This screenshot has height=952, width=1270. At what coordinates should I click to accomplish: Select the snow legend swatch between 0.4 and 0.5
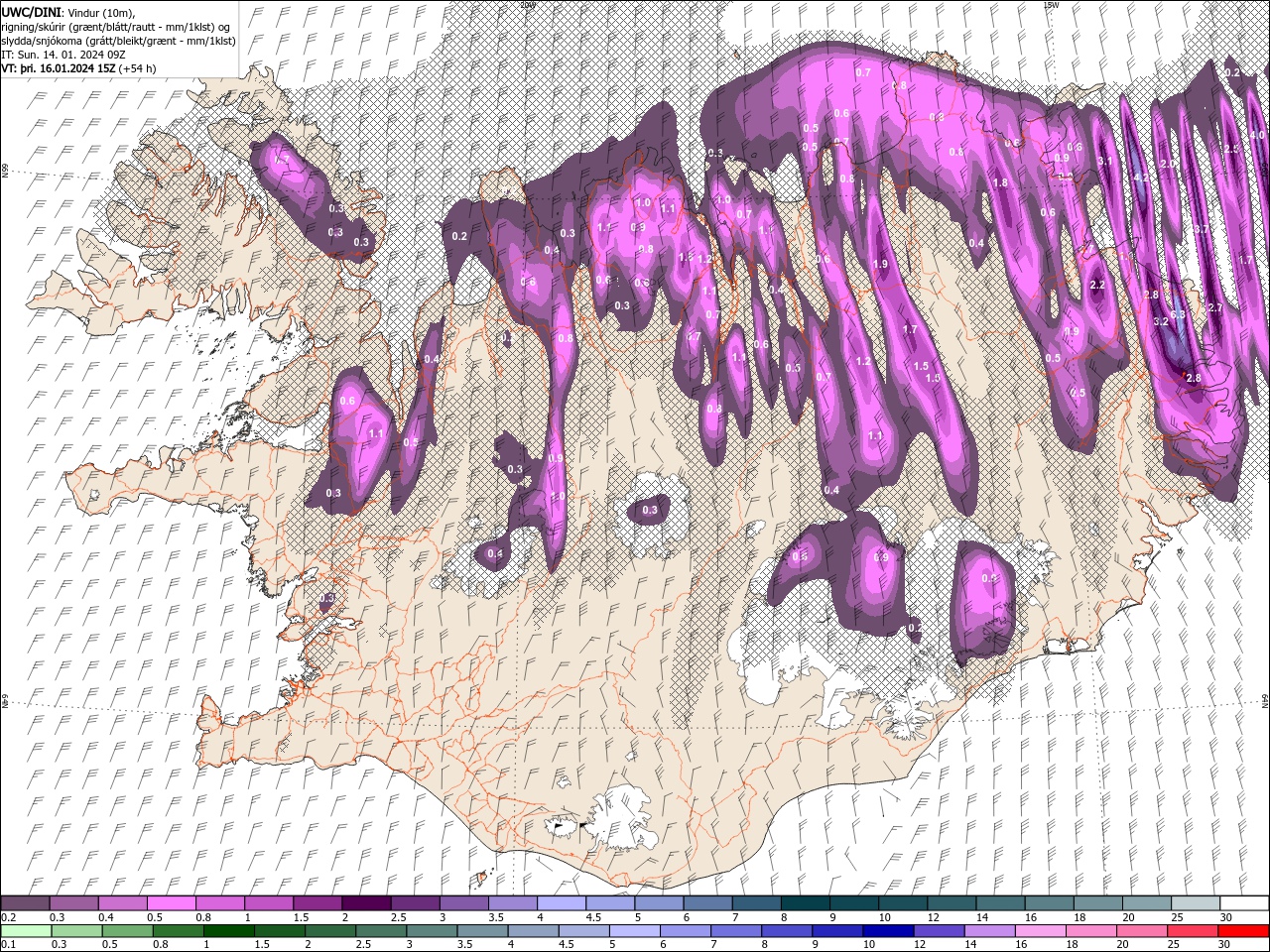[x=122, y=903]
